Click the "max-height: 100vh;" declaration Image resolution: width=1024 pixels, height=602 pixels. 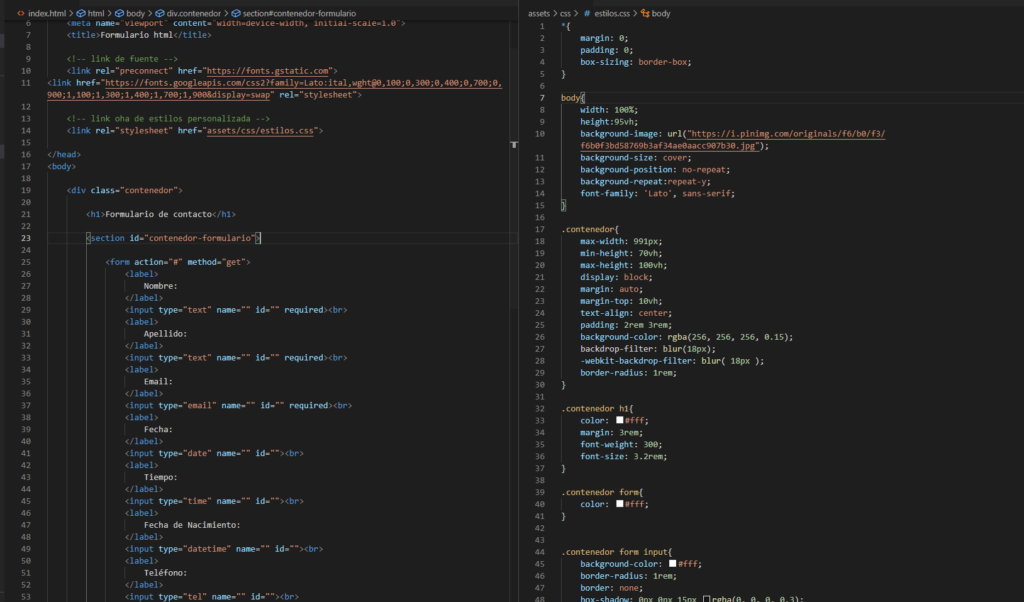tap(624, 266)
